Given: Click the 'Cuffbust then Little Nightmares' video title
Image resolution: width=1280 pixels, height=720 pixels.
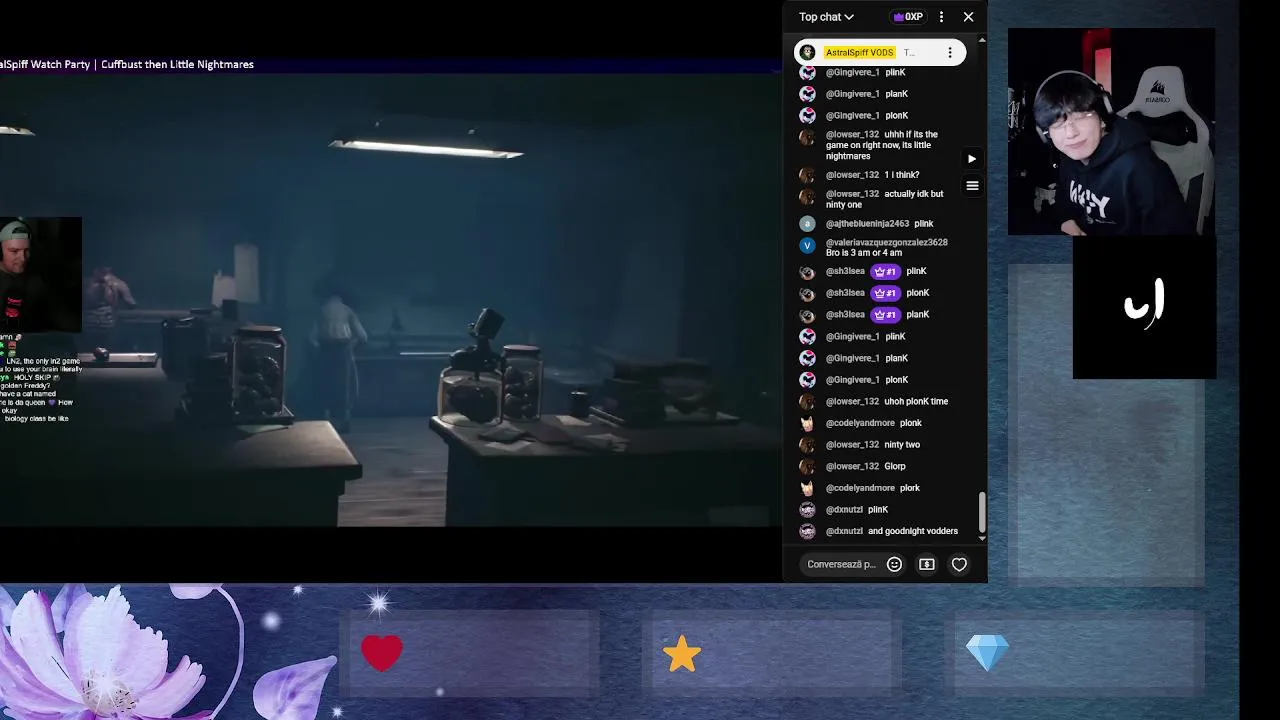Looking at the screenshot, I should click(x=177, y=64).
